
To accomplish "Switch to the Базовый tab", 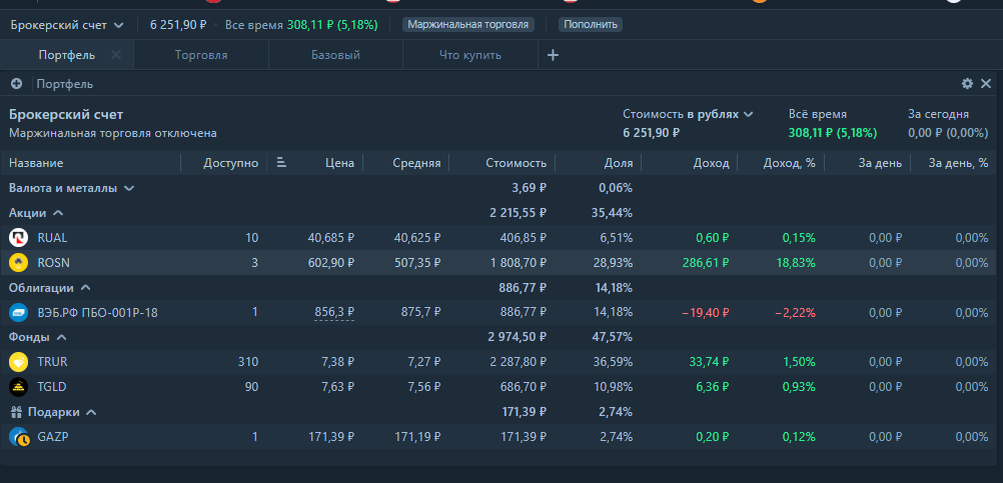I will 336,55.
